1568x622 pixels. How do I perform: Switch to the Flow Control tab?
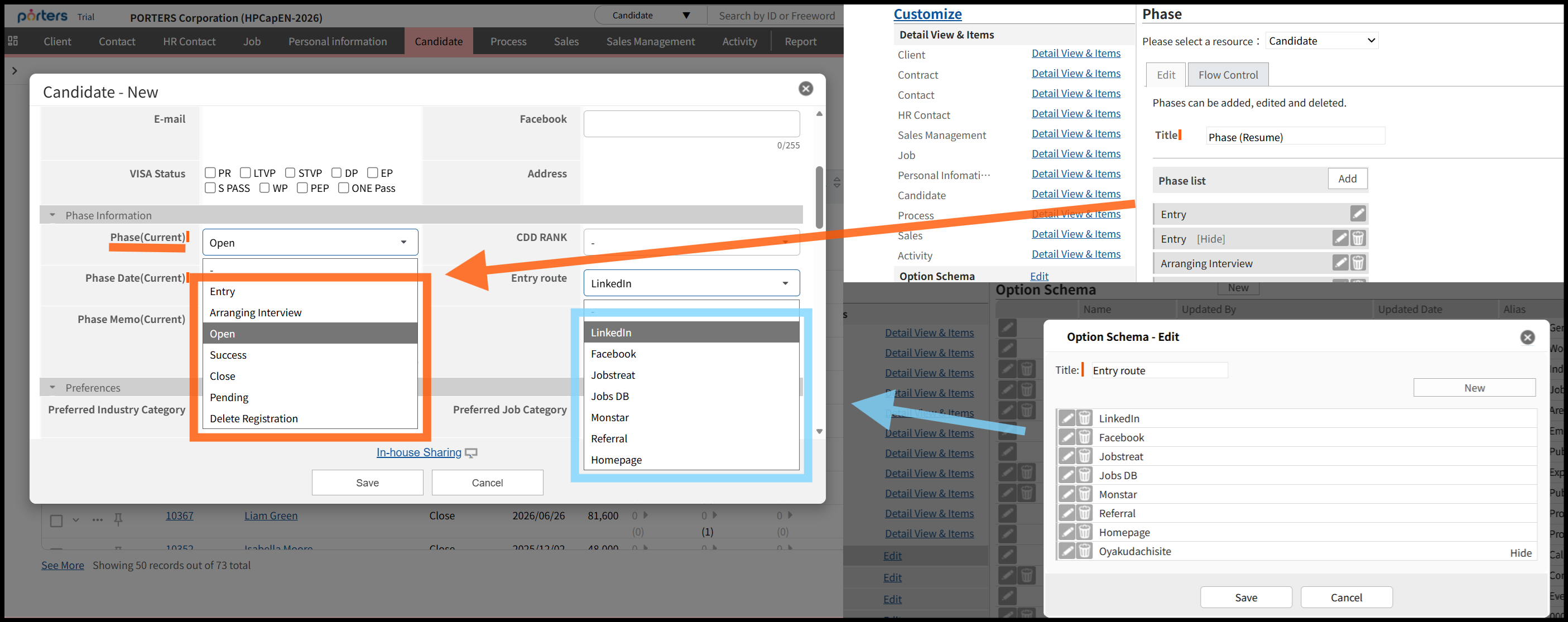tap(1227, 75)
